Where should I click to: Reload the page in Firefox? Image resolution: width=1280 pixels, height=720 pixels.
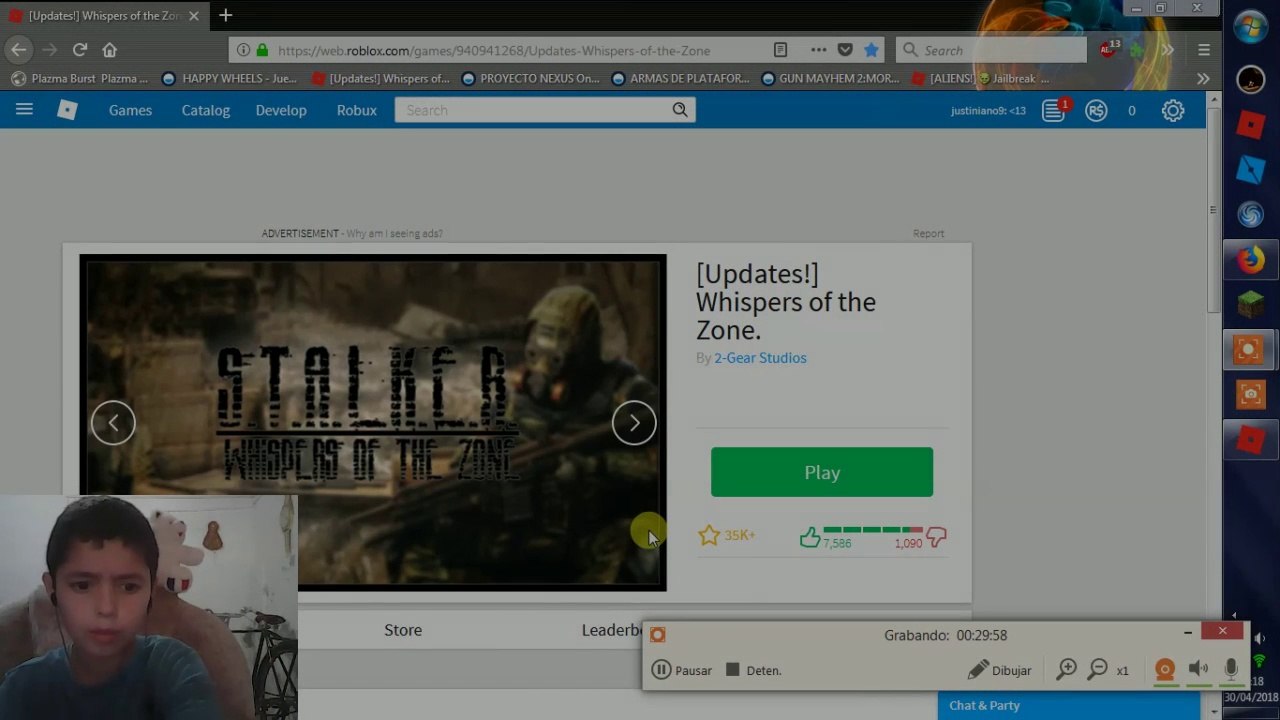80,49
